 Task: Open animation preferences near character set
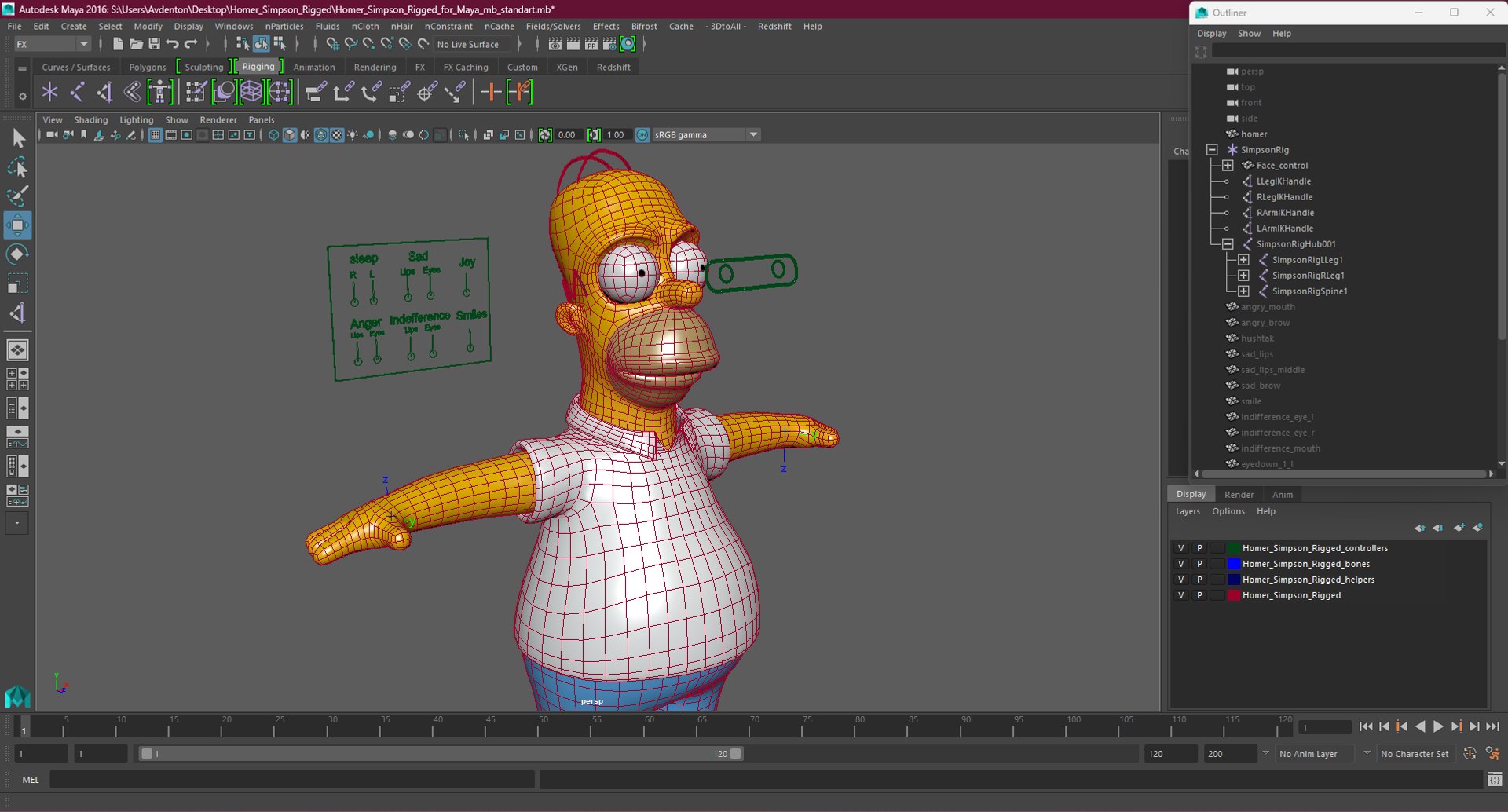1493,754
